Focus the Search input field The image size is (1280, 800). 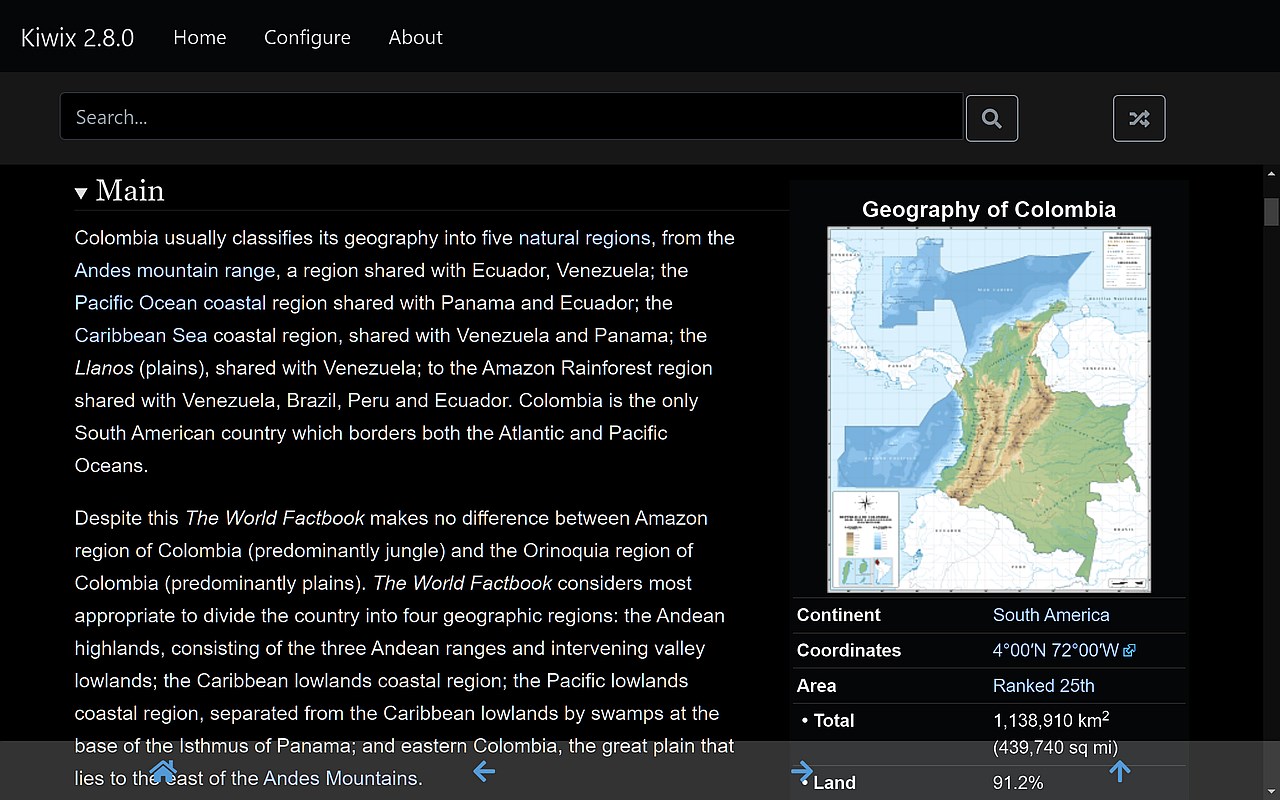point(511,117)
